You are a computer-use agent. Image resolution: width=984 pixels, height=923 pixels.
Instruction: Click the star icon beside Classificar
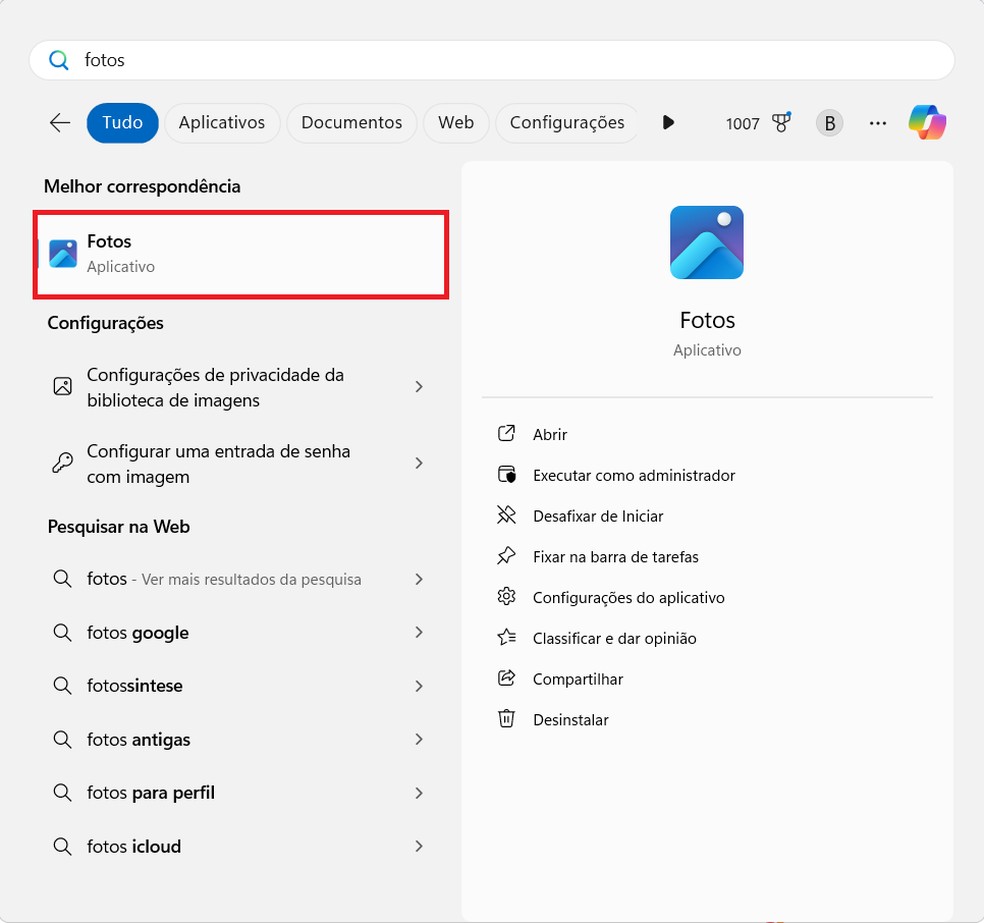pos(506,638)
